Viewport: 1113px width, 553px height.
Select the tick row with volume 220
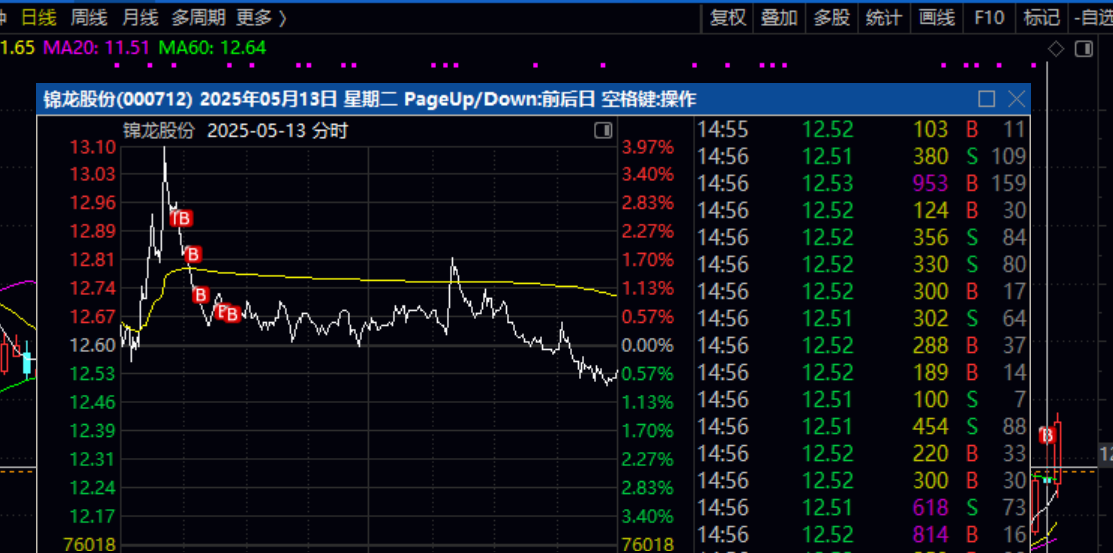[862, 453]
